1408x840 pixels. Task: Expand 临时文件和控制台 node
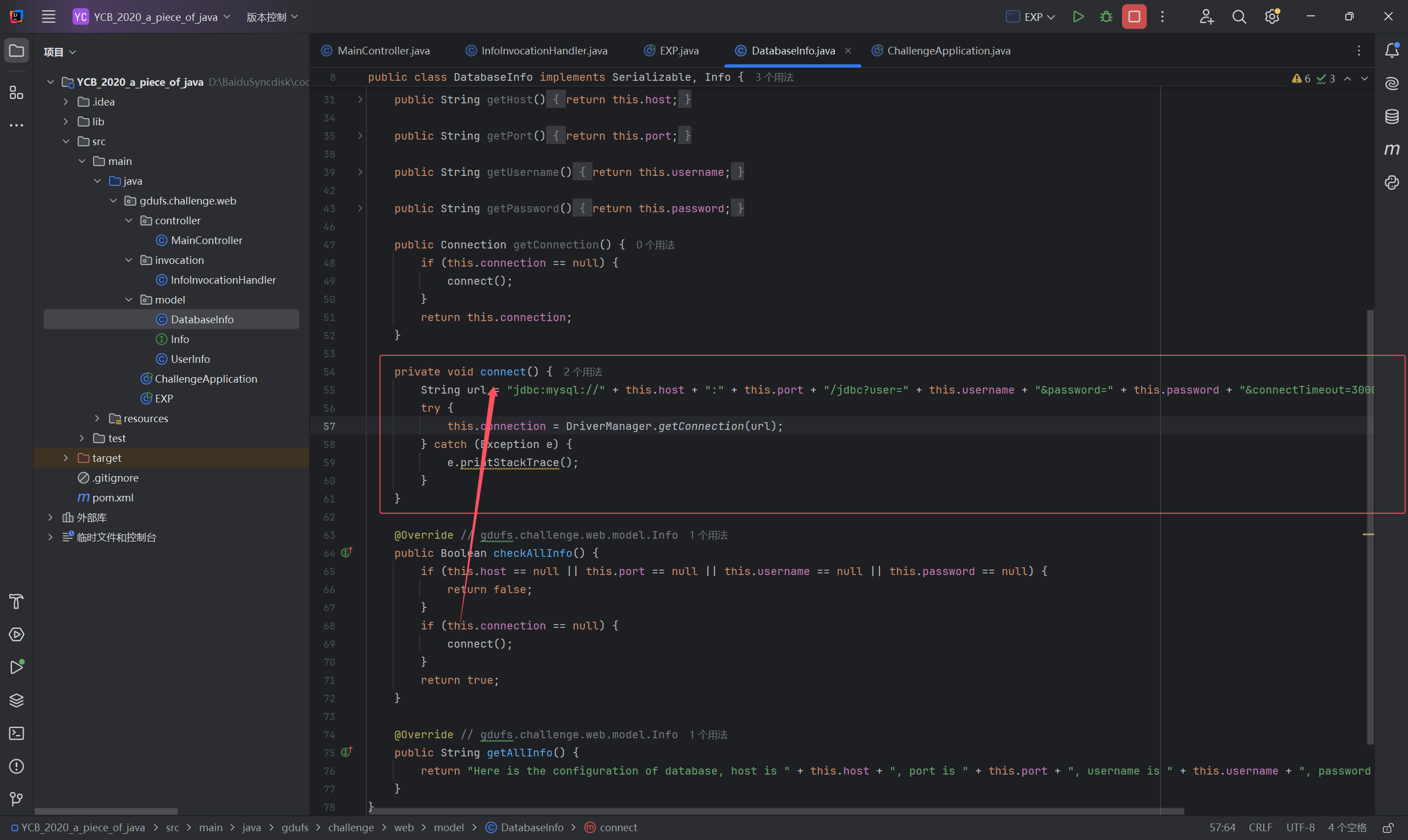click(x=51, y=537)
